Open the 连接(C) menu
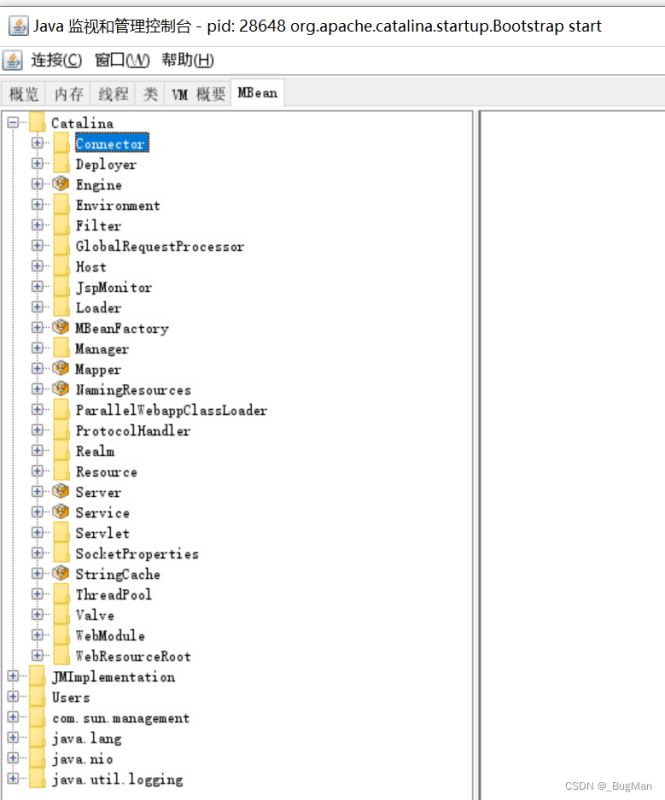 [x=56, y=60]
